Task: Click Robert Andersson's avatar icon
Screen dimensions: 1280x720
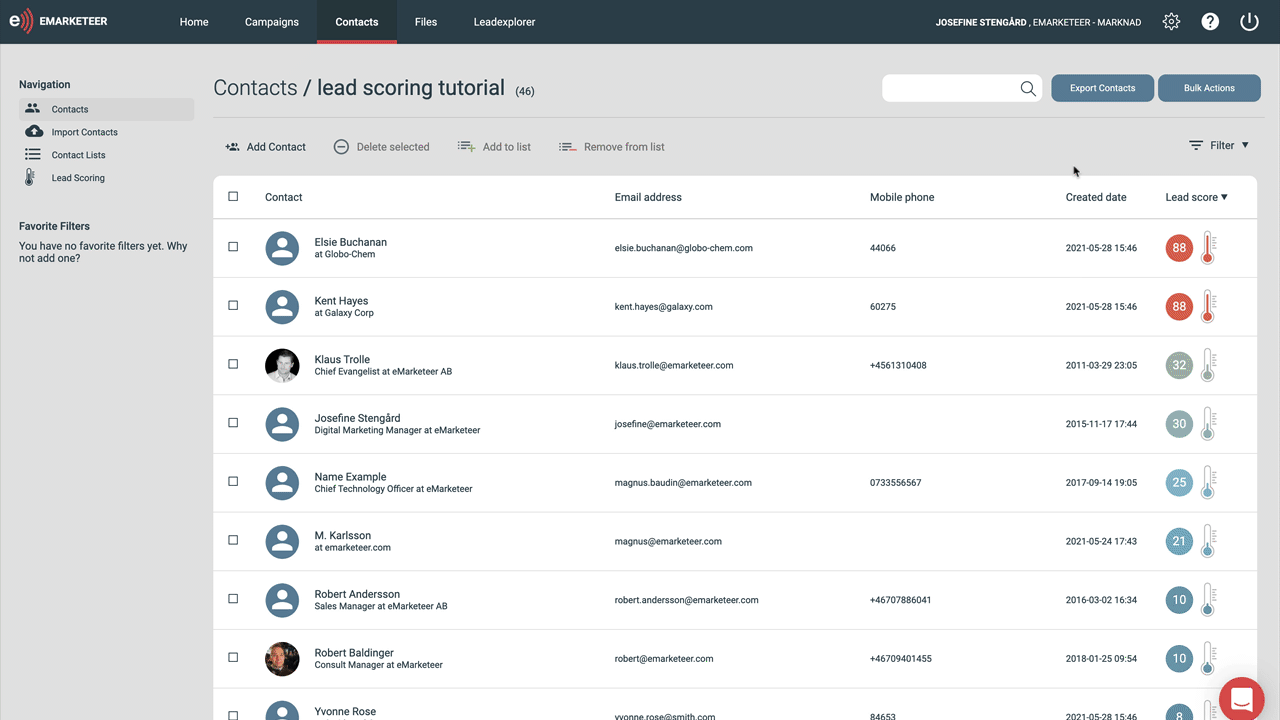Action: [x=282, y=600]
